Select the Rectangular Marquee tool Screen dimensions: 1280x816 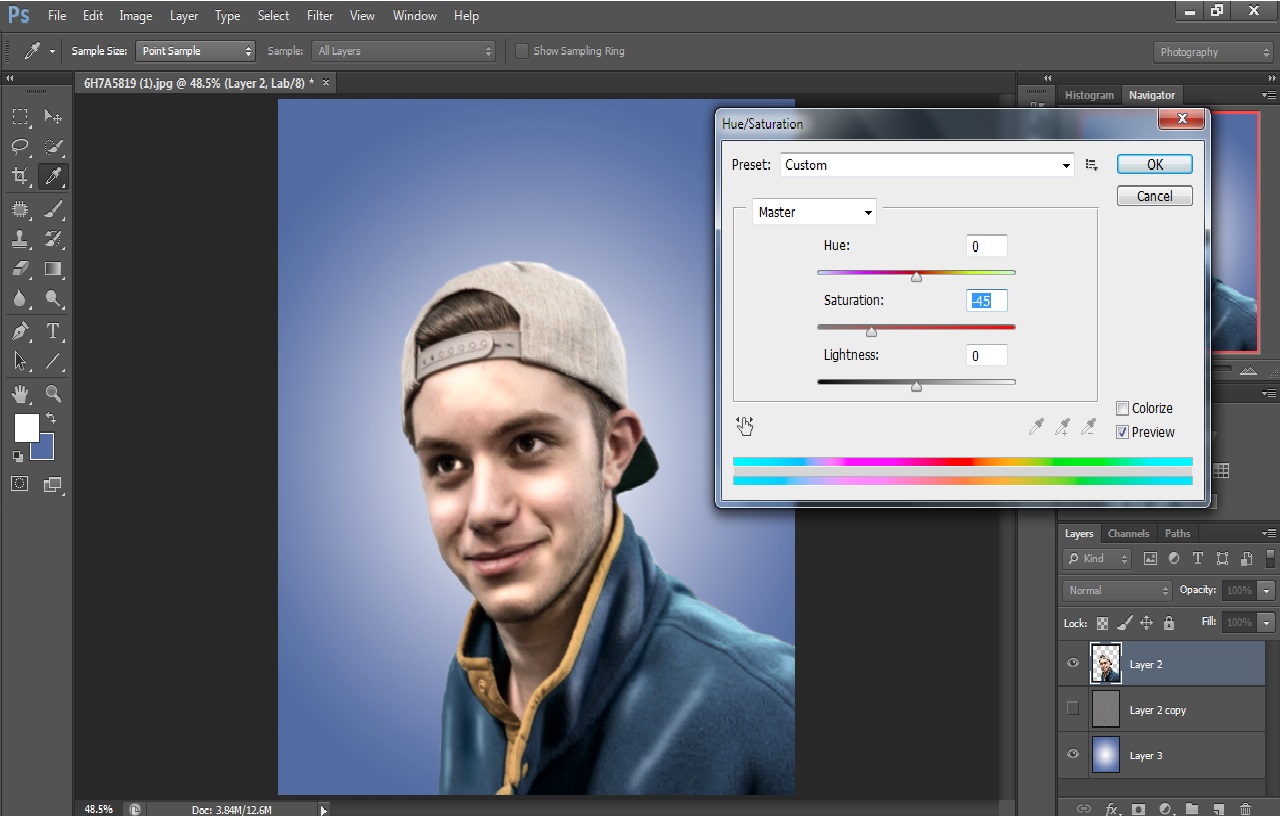tap(20, 117)
